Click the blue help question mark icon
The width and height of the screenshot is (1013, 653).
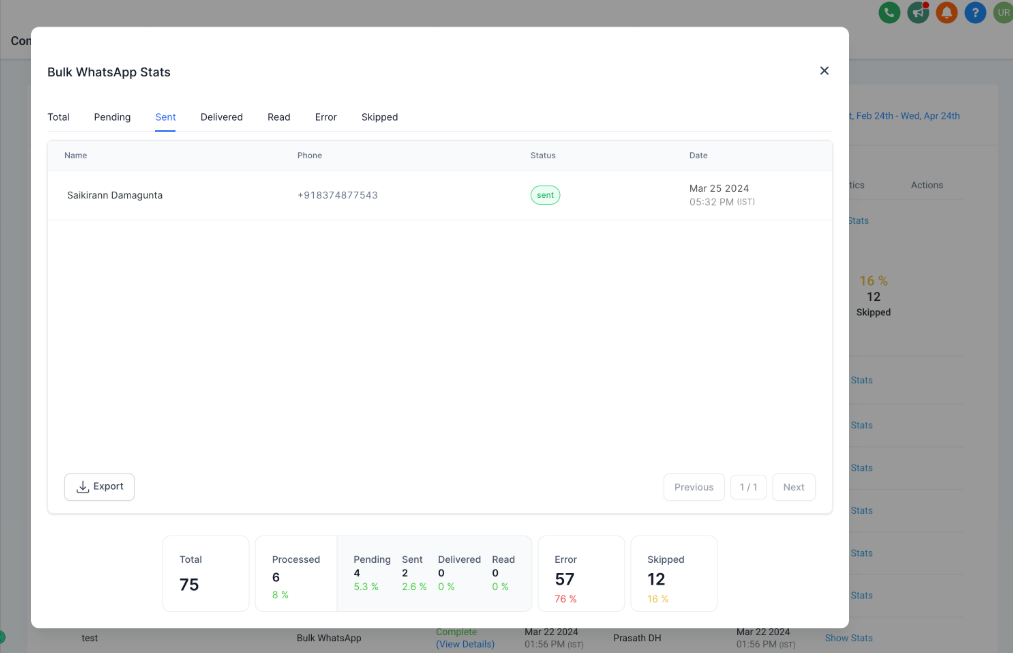tap(975, 12)
